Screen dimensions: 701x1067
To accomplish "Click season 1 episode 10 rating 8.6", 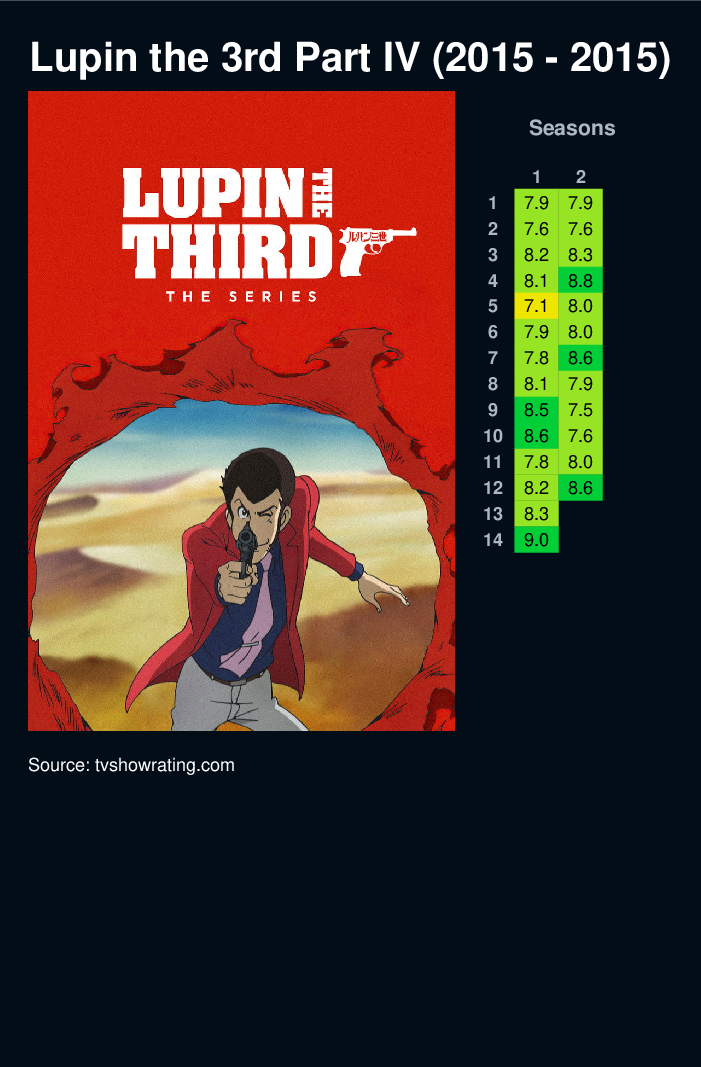I will [x=536, y=436].
